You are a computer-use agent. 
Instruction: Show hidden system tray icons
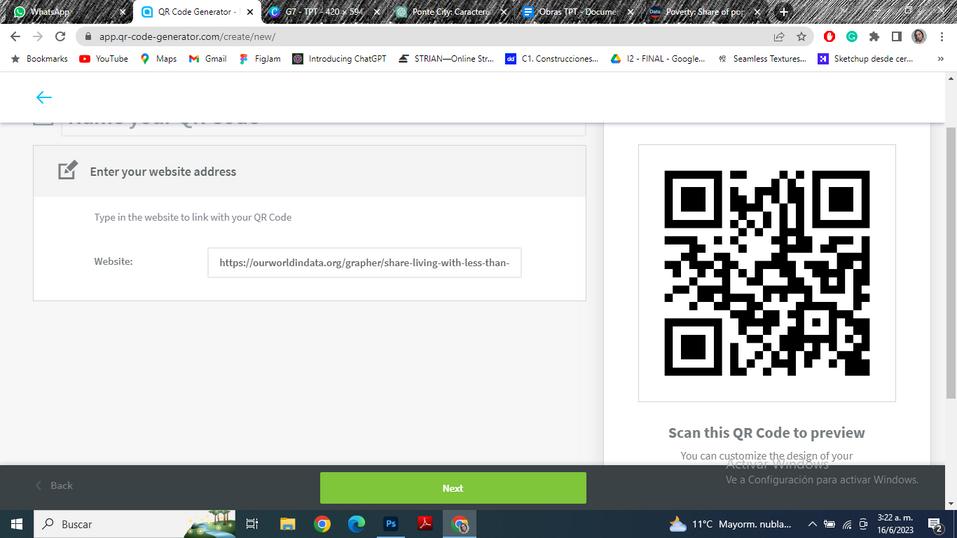coord(812,524)
